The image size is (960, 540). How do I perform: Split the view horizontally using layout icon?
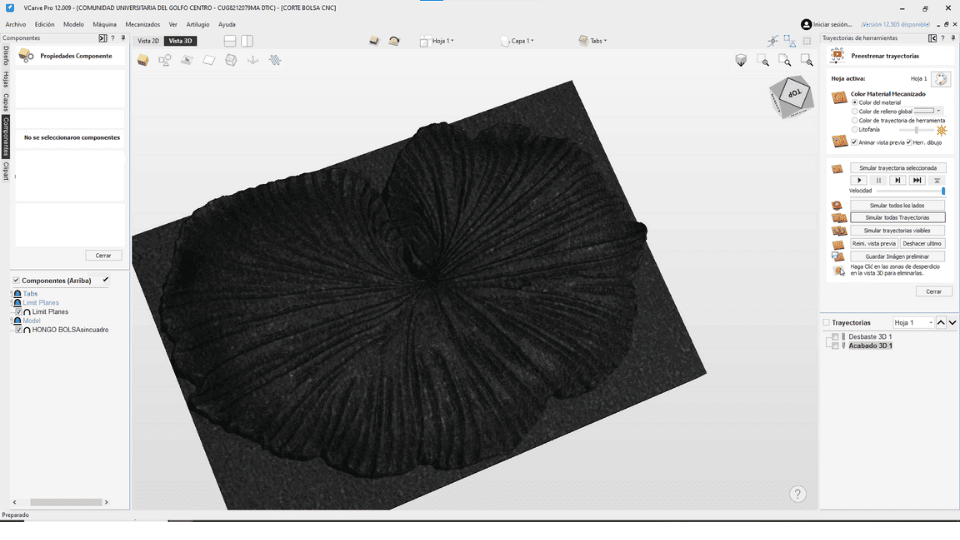point(230,41)
